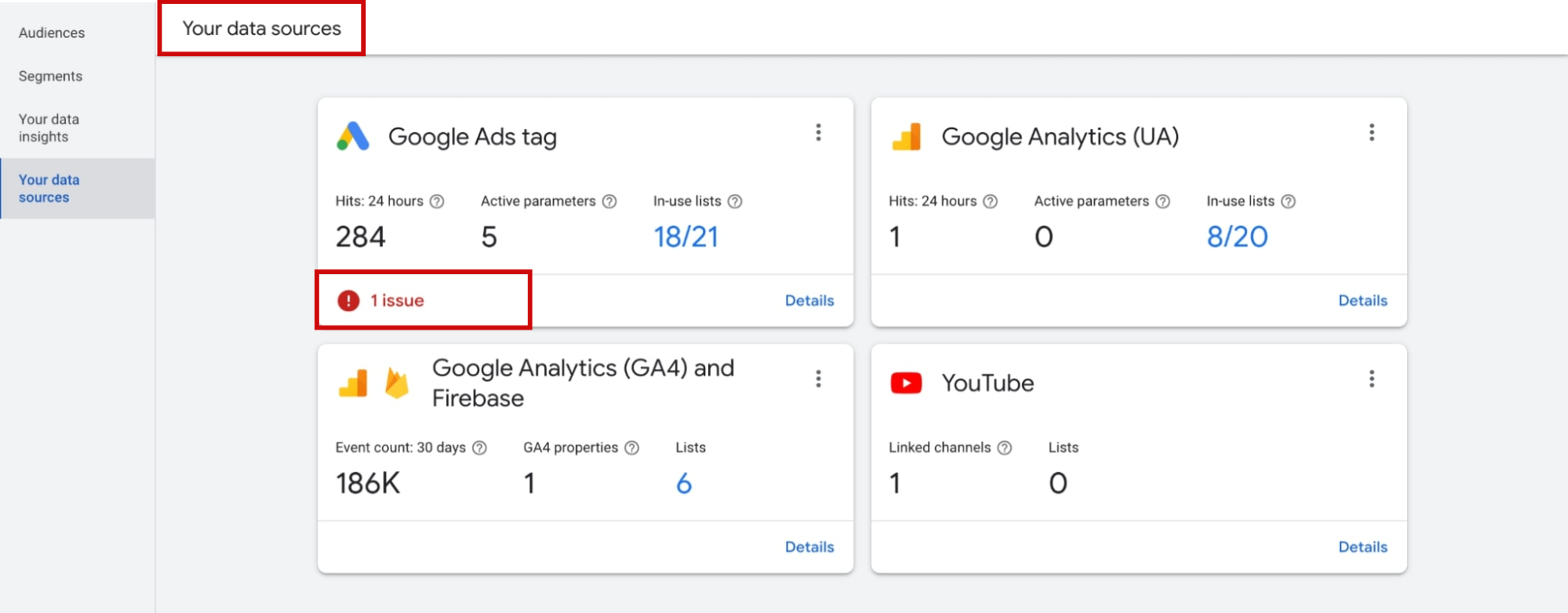Show help for Linked channels
Image resolution: width=1568 pixels, height=613 pixels.
pyautogui.click(x=1005, y=447)
